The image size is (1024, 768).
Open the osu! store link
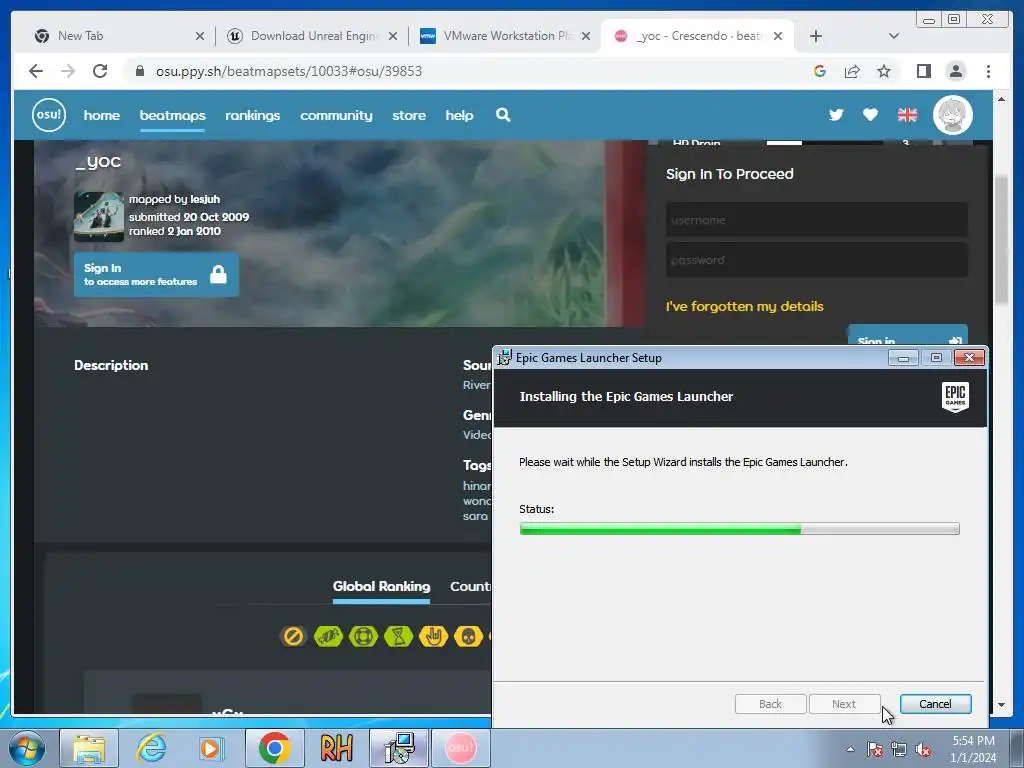tap(409, 115)
